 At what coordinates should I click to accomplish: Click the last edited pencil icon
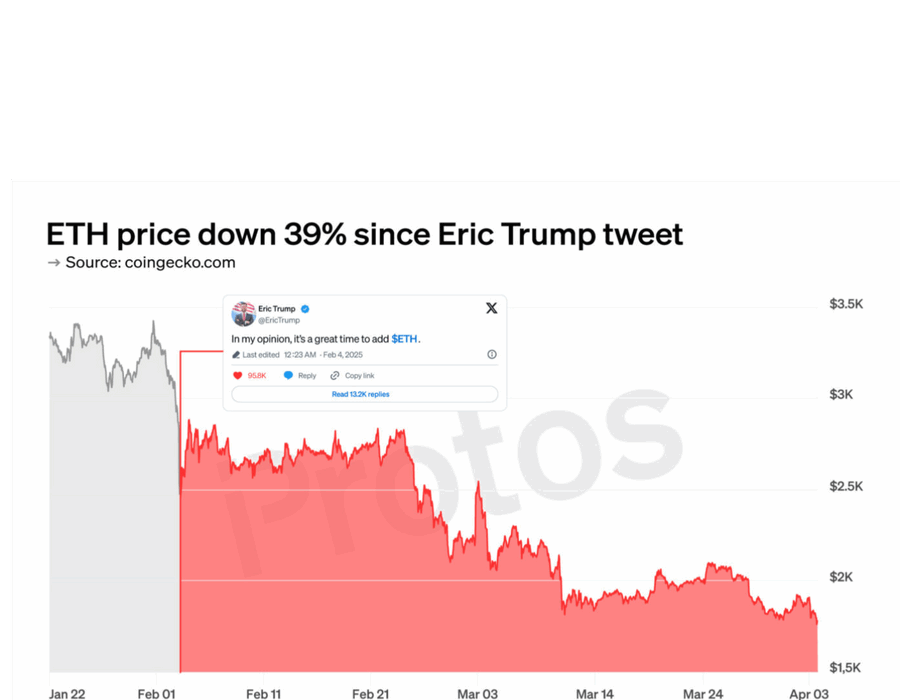236,355
